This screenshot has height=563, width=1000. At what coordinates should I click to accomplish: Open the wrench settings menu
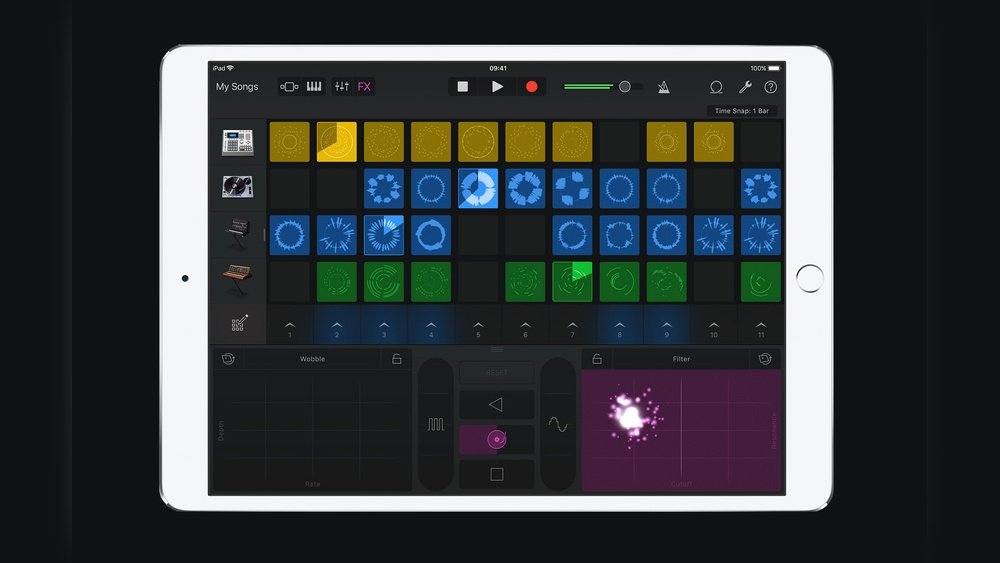[x=745, y=87]
